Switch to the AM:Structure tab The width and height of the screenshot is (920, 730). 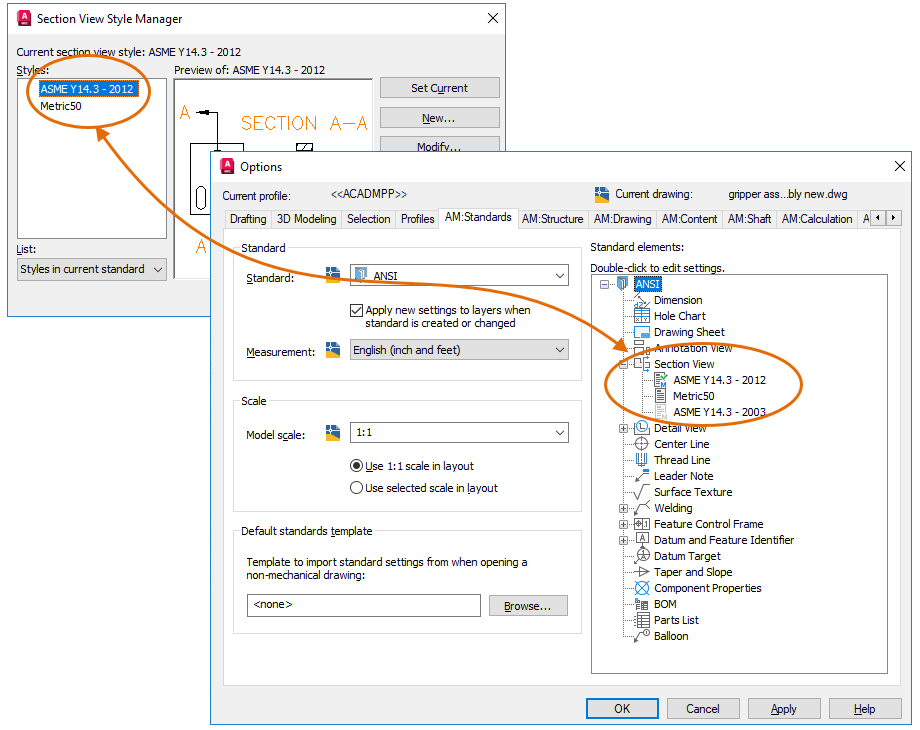[x=553, y=219]
